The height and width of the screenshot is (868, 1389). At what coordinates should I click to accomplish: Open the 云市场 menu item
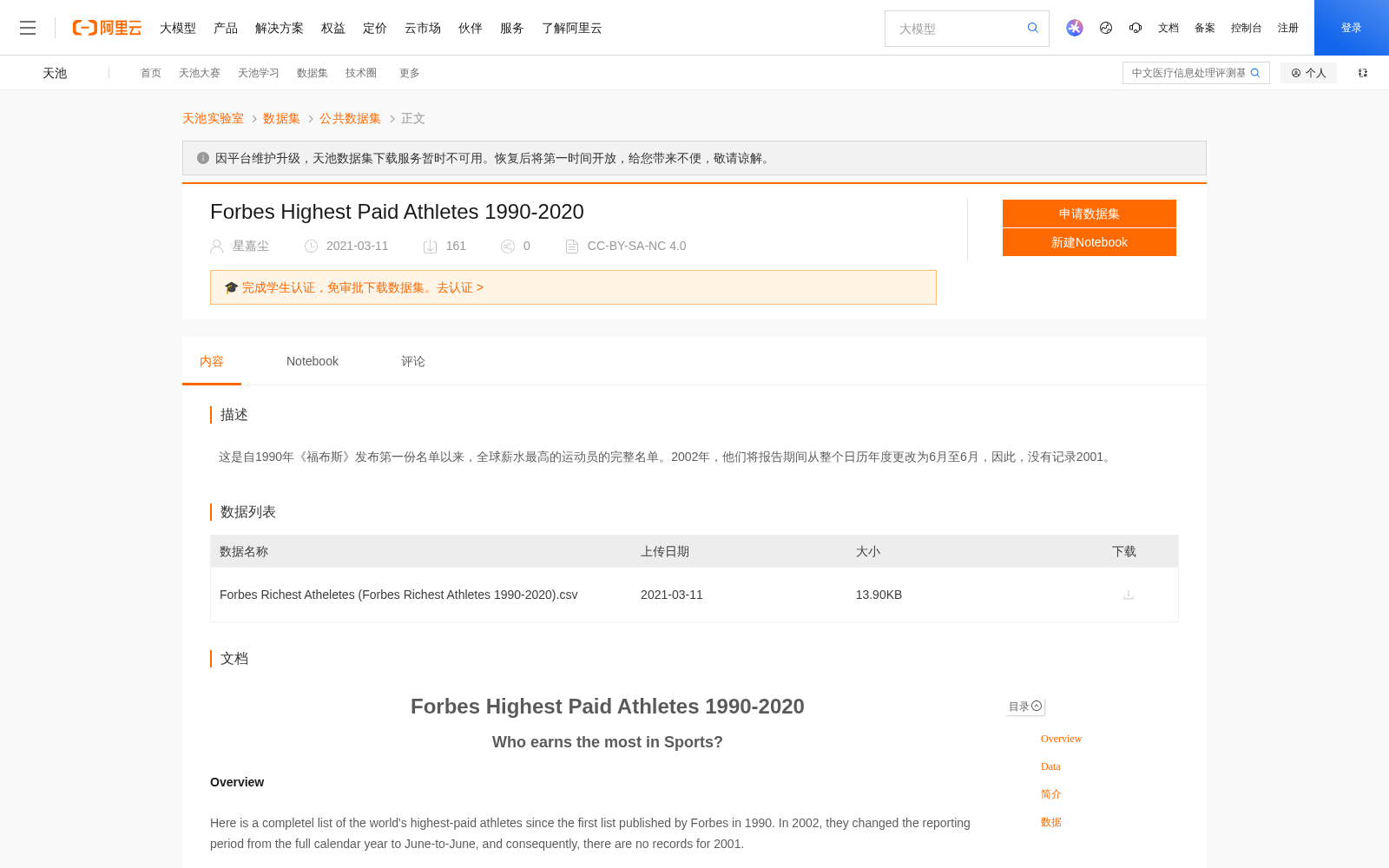pyautogui.click(x=423, y=28)
